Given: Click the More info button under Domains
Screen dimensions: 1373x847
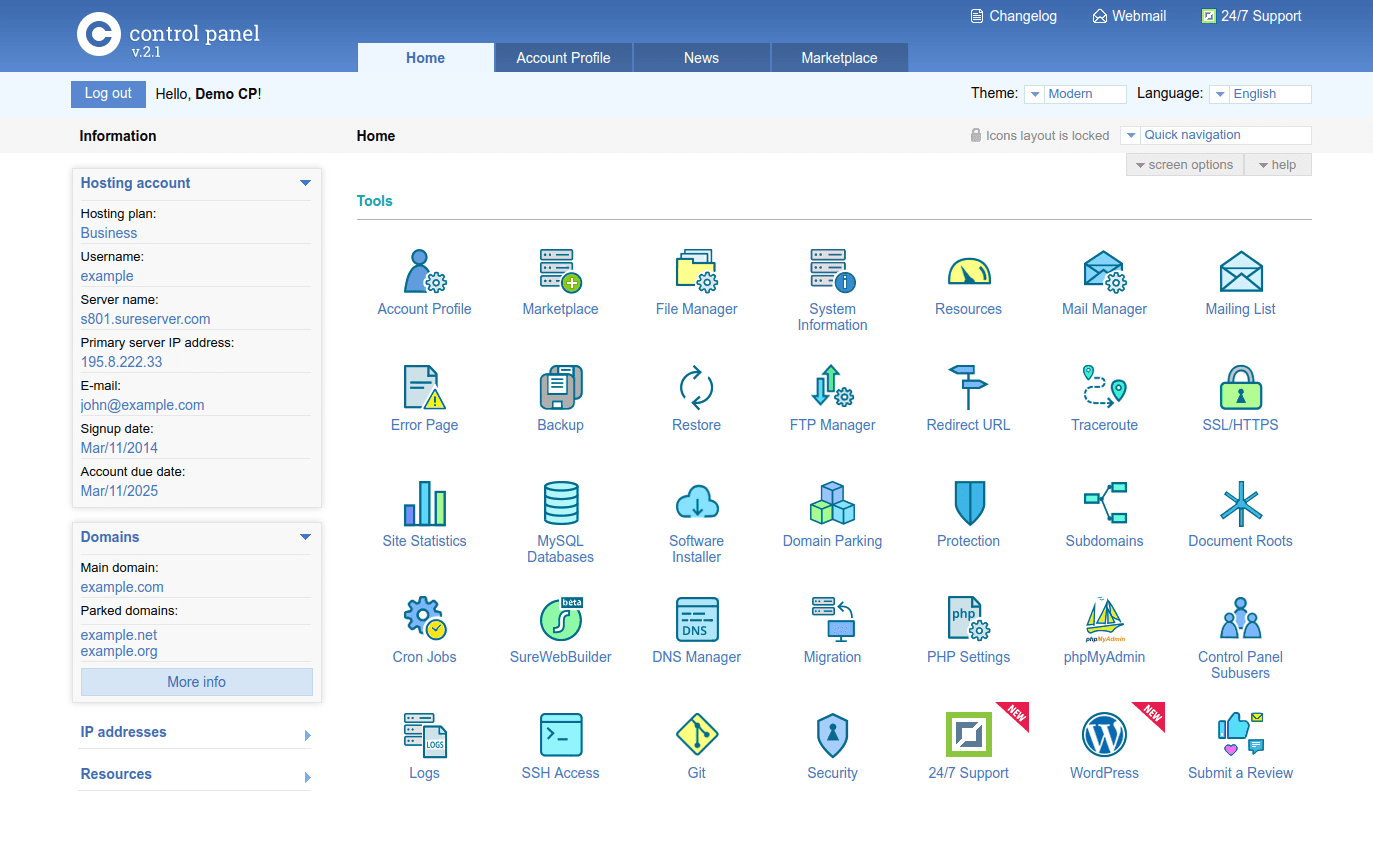Looking at the screenshot, I should (x=196, y=682).
